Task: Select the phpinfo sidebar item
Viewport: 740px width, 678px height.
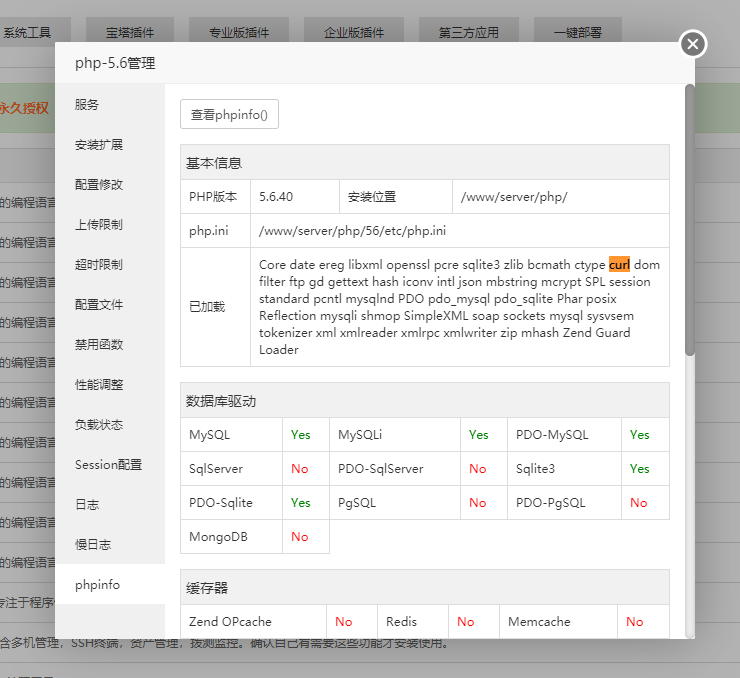Action: 97,585
